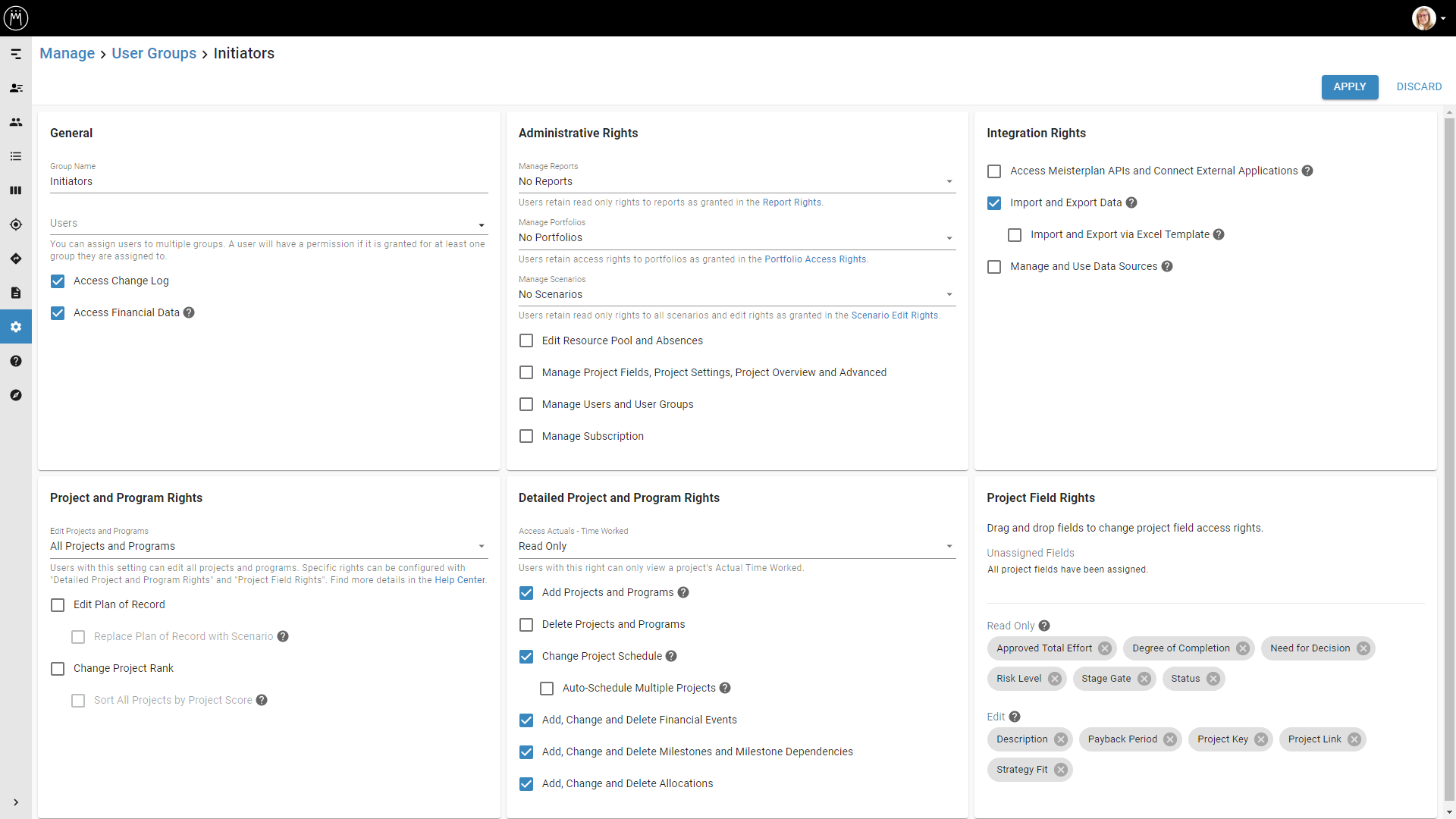The height and width of the screenshot is (819, 1456).
Task: Go to User Groups breadcrumb
Action: coord(154,53)
